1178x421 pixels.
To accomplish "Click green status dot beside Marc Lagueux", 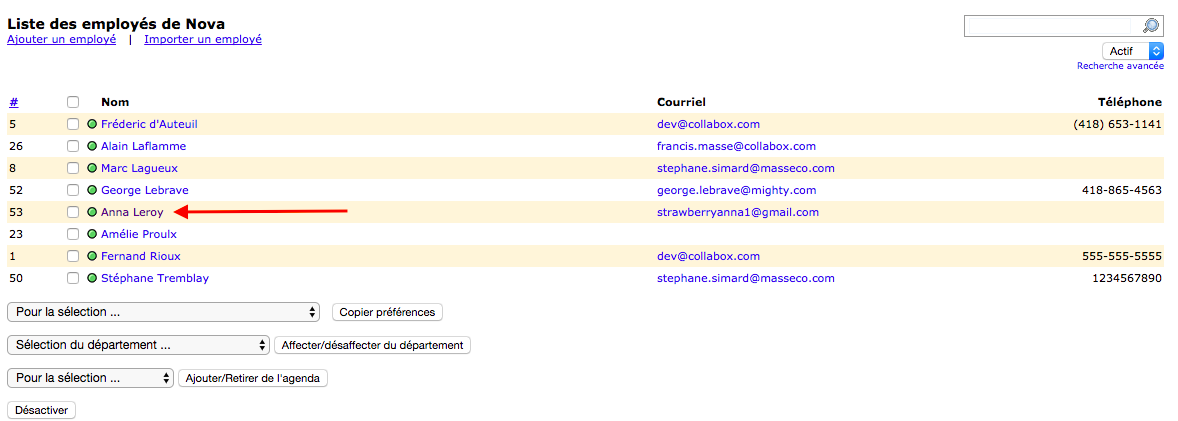I will pos(92,168).
